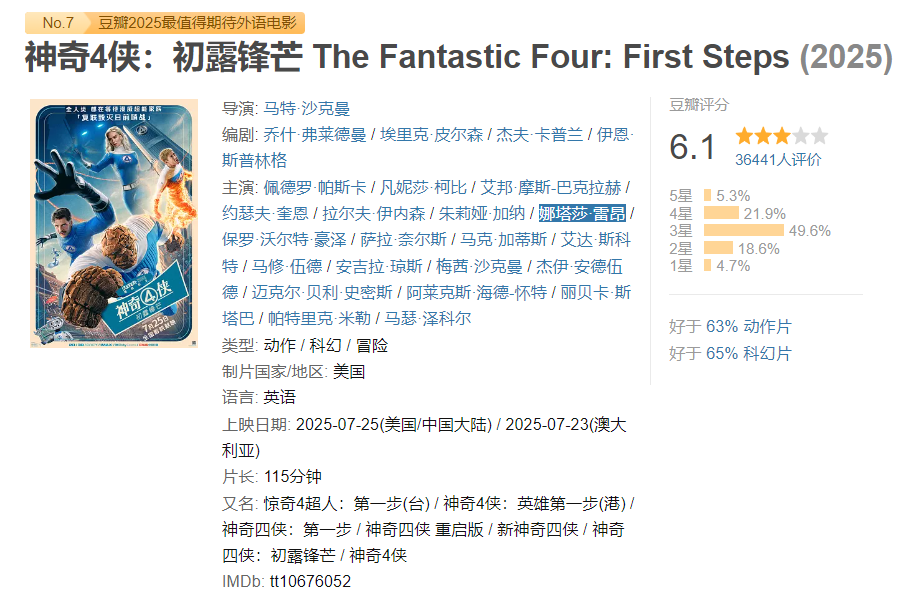Click highlighted cast name 娜塔莎·雷昂
This screenshot has height=607, width=909.
point(582,213)
